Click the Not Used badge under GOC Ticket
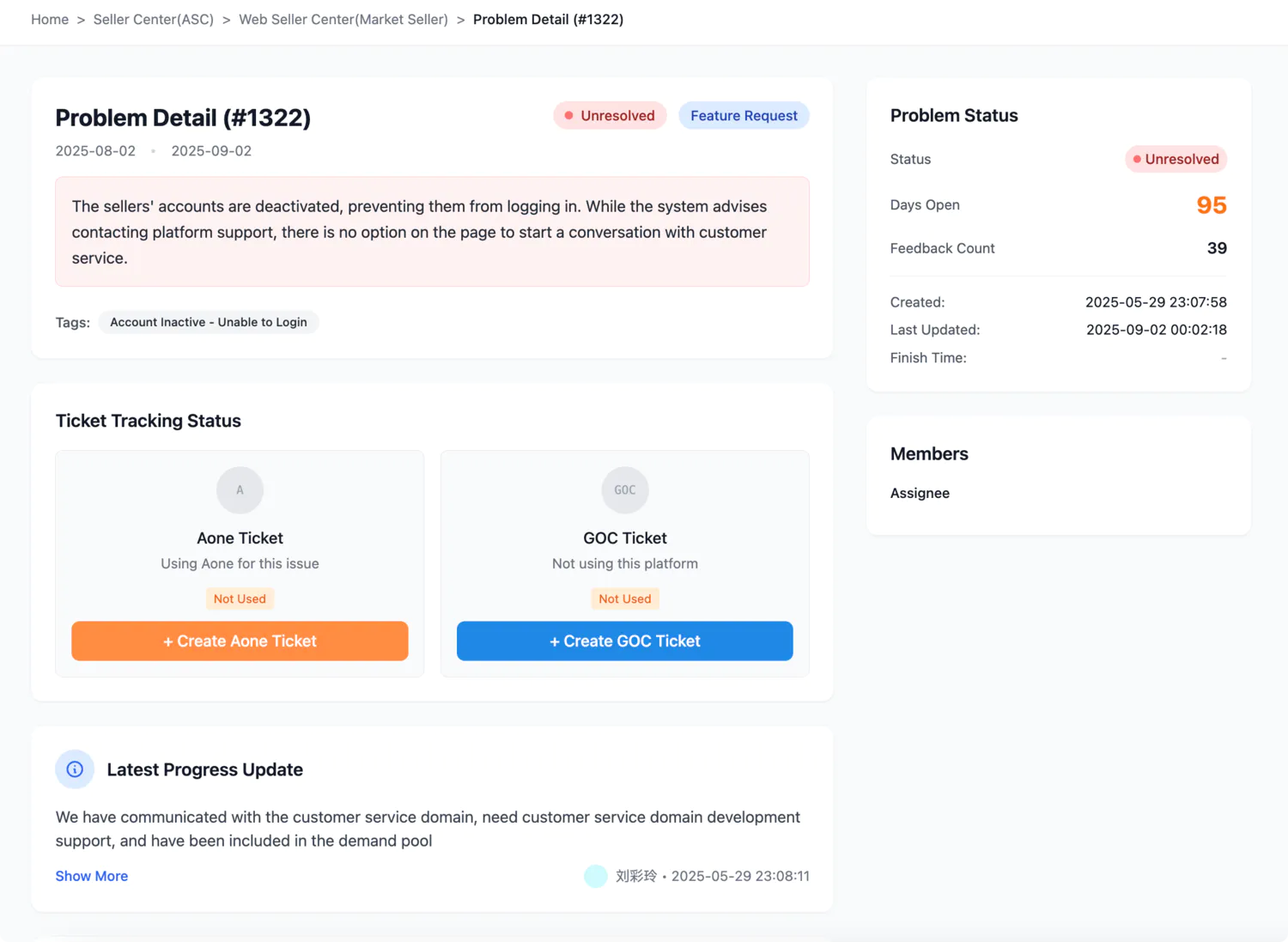Image resolution: width=1288 pixels, height=942 pixels. pos(624,599)
